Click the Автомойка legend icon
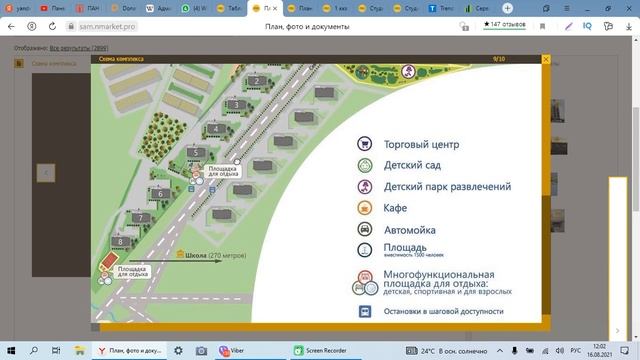640x360 pixels. coord(364,229)
